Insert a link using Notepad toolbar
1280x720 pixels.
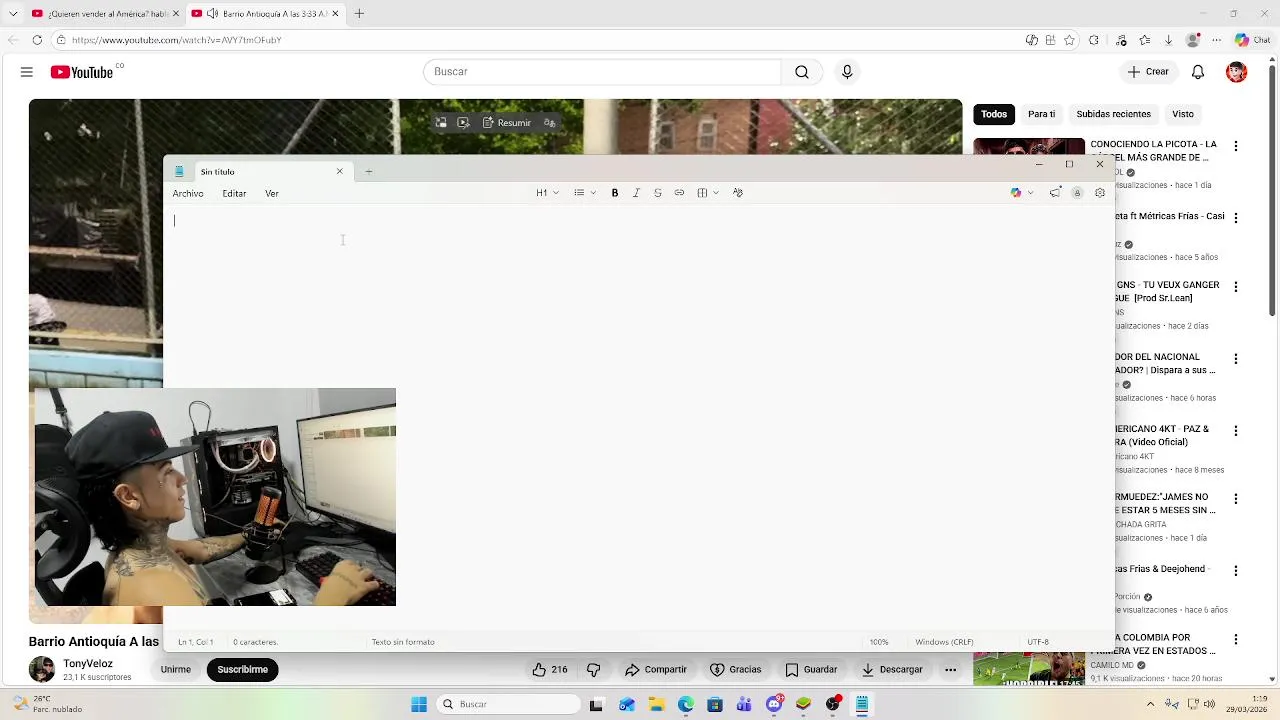pyautogui.click(x=679, y=193)
